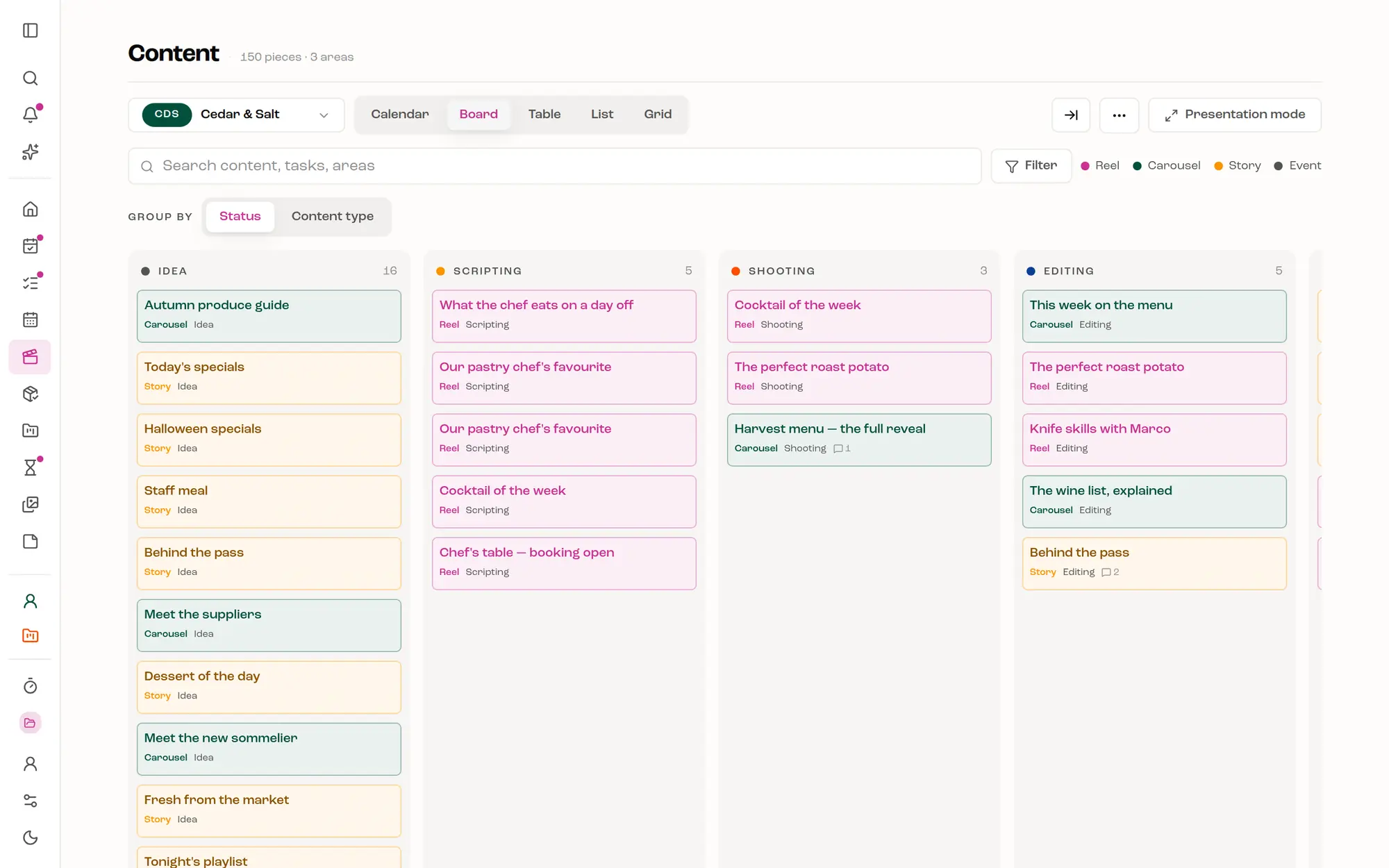Select the Content clapperboard icon
Image resolution: width=1389 pixels, height=868 pixels.
pyautogui.click(x=30, y=357)
